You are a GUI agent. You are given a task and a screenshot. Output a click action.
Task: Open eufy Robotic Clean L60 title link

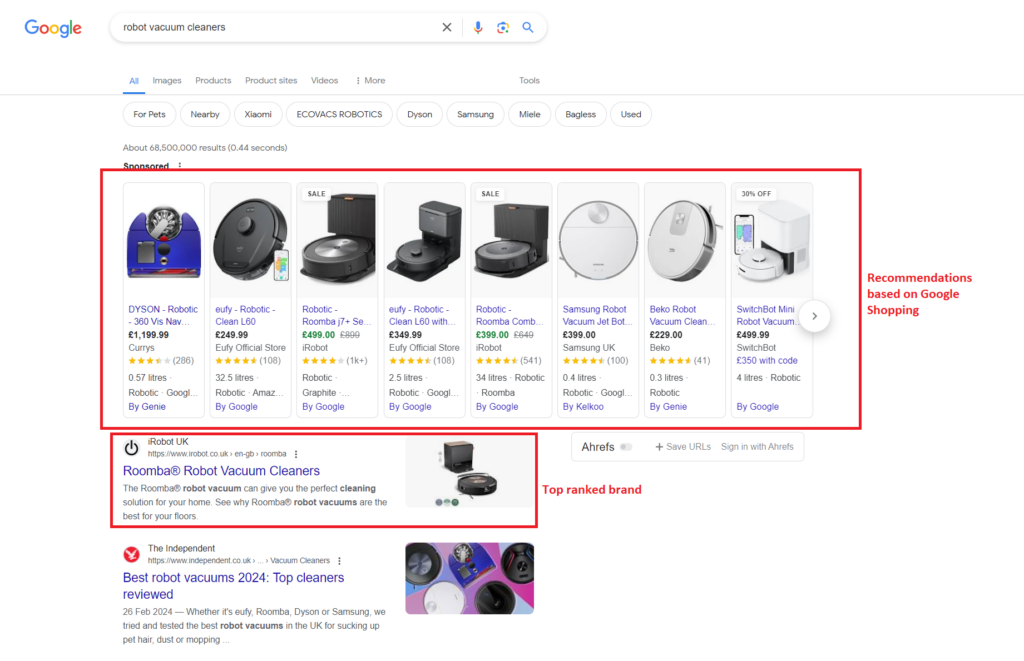click(246, 315)
